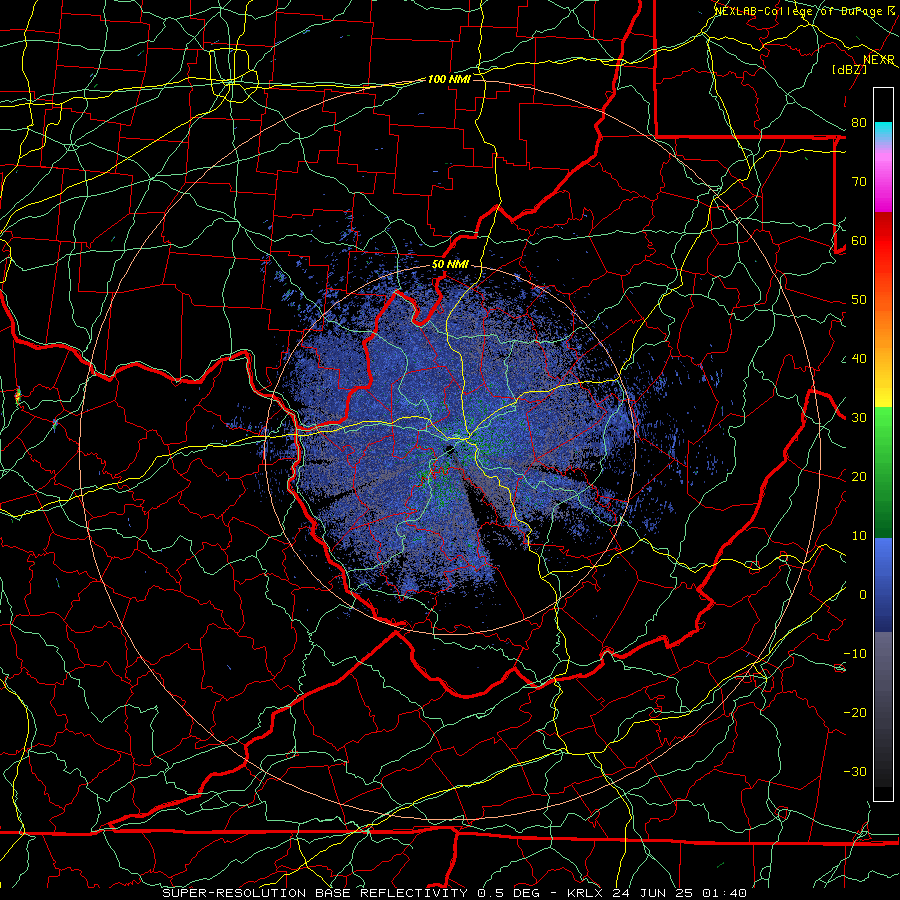The image size is (900, 900).
Task: Click the SUPER-RESOLUTION BASE REFLECTIVITY caption
Action: coord(315,893)
